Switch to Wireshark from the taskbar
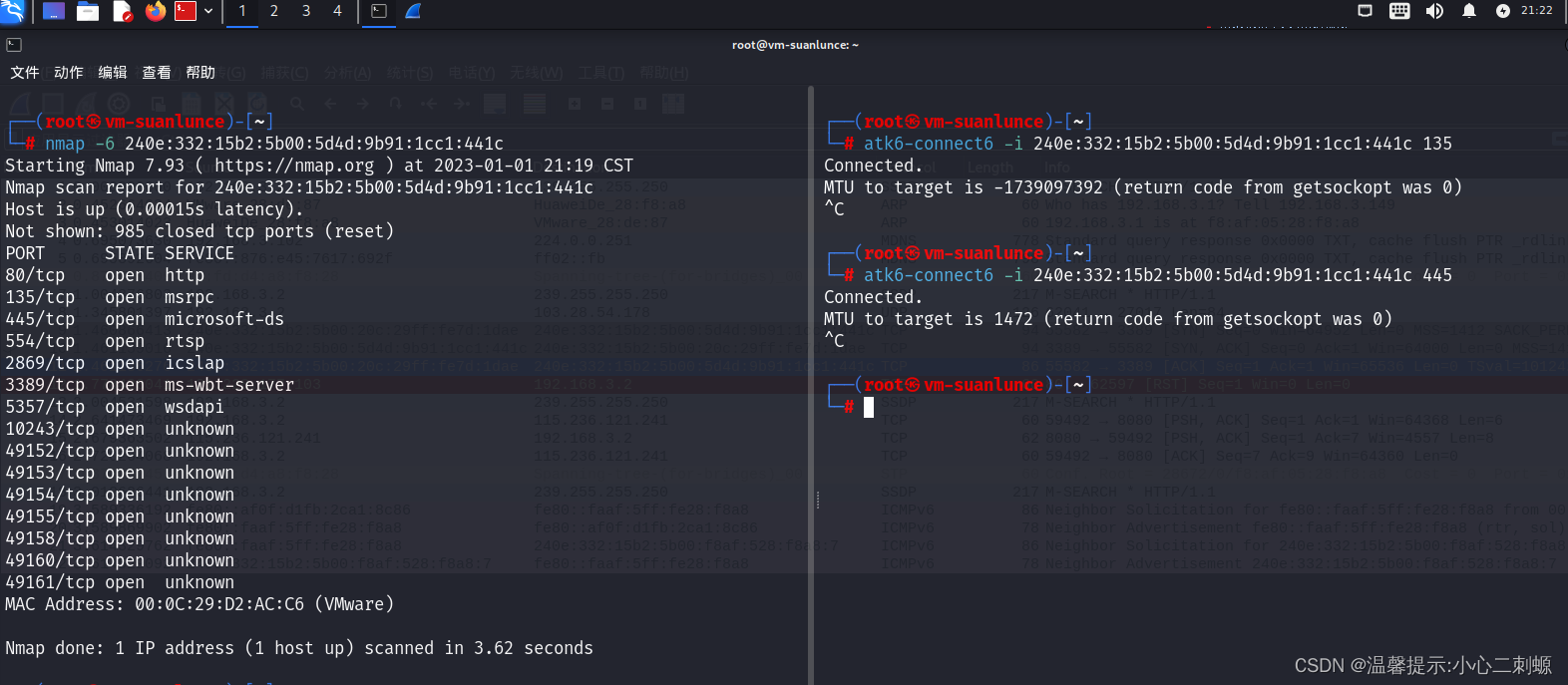1568x685 pixels. pos(413,11)
